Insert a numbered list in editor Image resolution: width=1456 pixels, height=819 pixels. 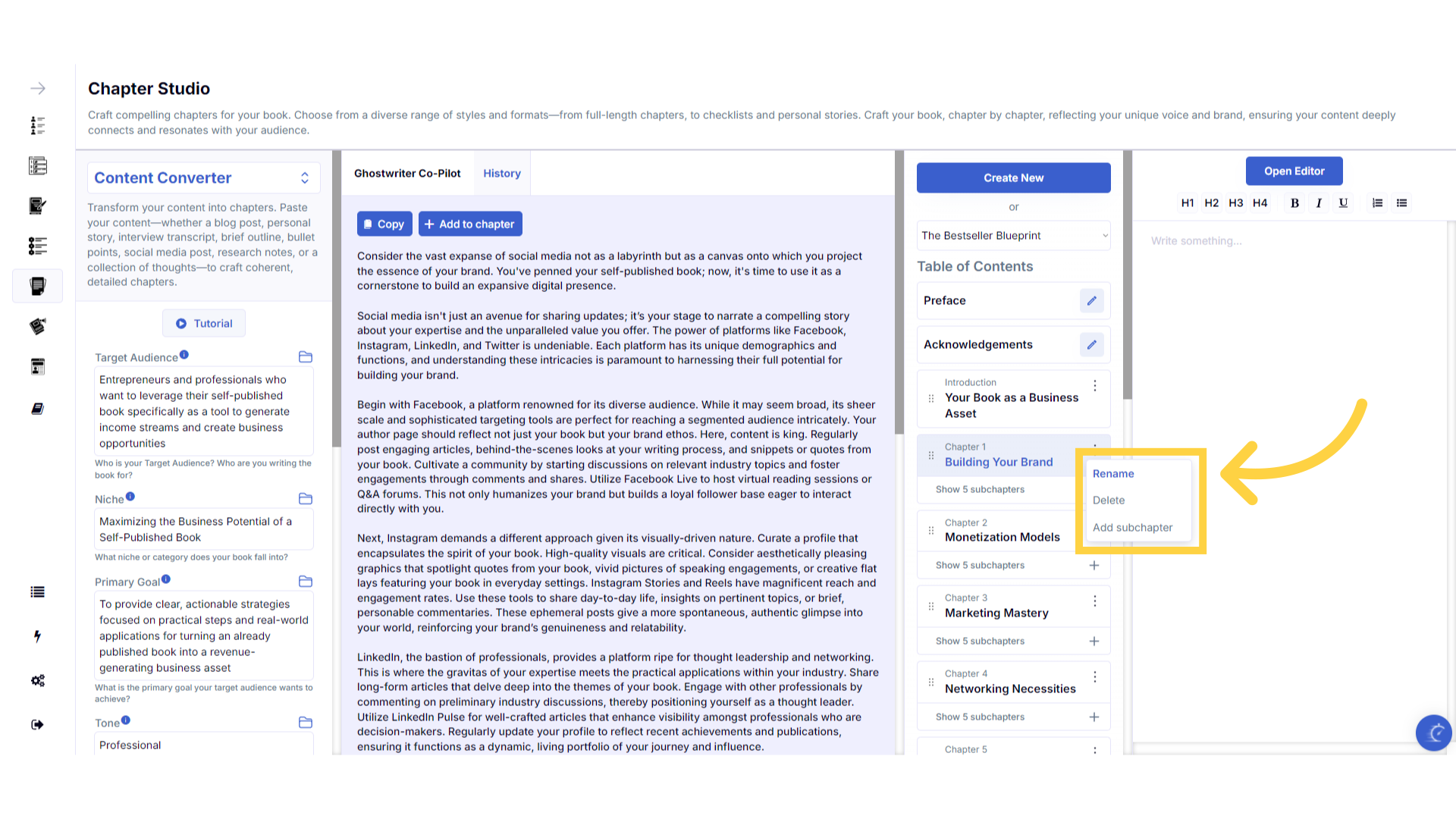point(1377,203)
